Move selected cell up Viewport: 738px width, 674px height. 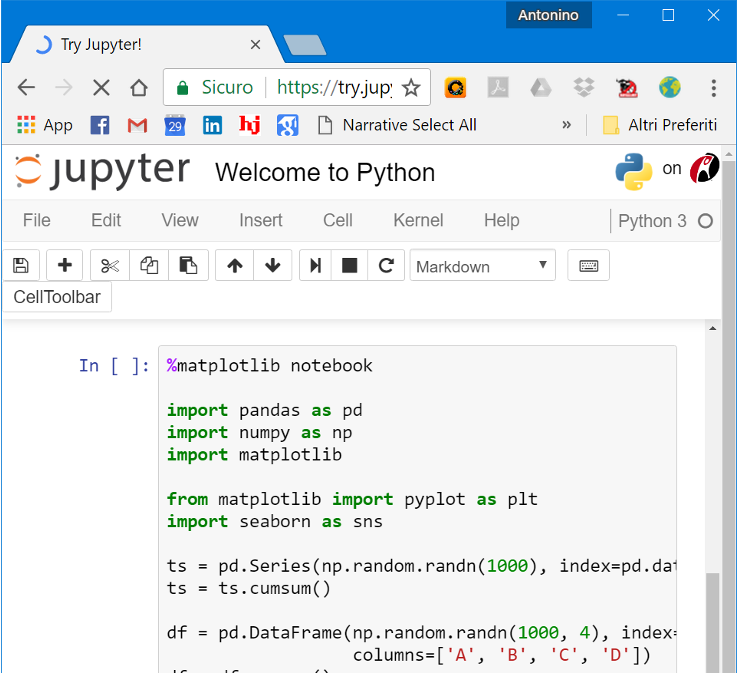(x=235, y=265)
